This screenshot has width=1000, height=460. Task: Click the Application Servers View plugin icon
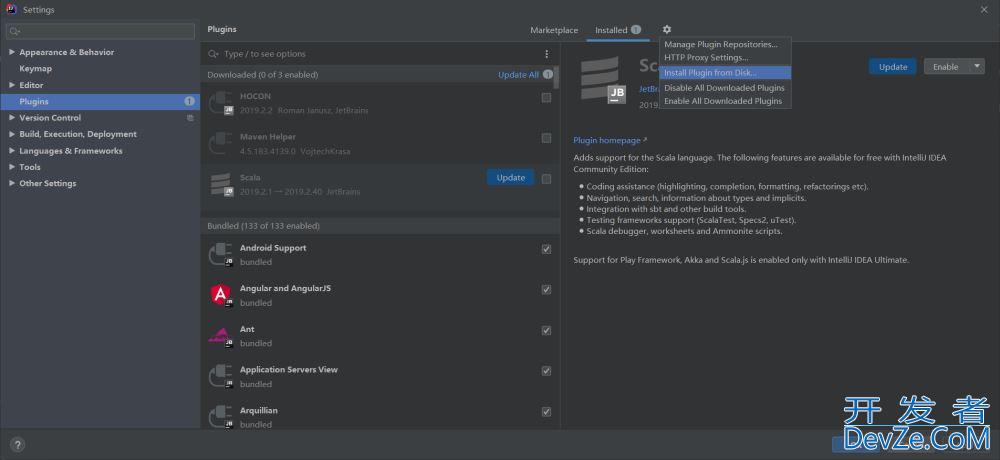point(221,376)
